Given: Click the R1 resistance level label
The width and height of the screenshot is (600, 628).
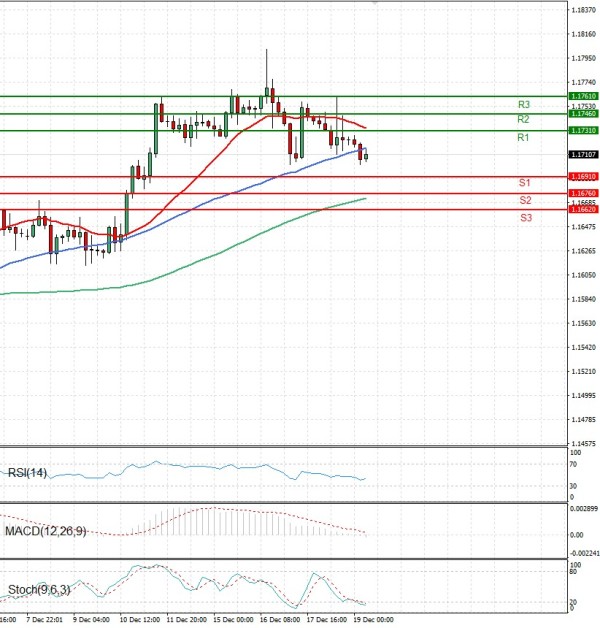Looking at the screenshot, I should tap(523, 138).
